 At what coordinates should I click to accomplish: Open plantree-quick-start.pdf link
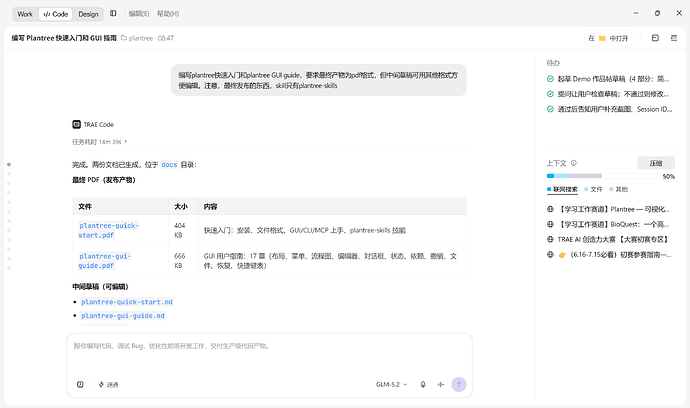pyautogui.click(x=108, y=230)
